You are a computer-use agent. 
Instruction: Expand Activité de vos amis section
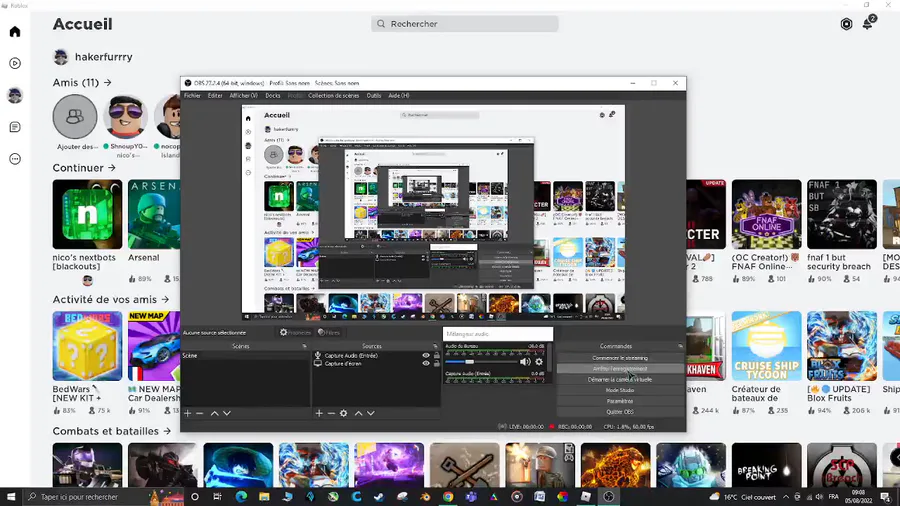(x=165, y=299)
